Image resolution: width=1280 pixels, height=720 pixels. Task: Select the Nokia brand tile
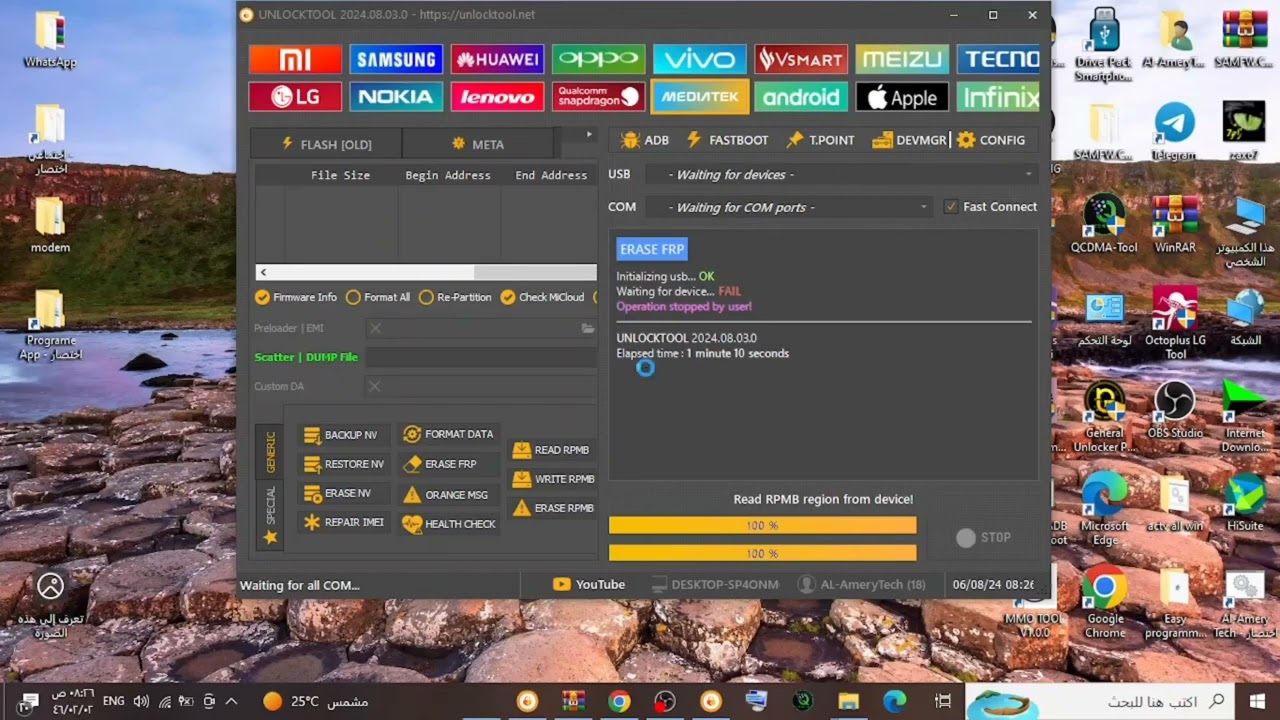pos(396,97)
